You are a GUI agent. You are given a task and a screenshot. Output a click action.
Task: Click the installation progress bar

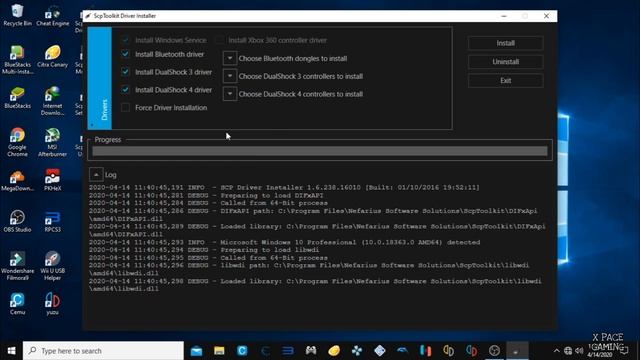point(320,151)
